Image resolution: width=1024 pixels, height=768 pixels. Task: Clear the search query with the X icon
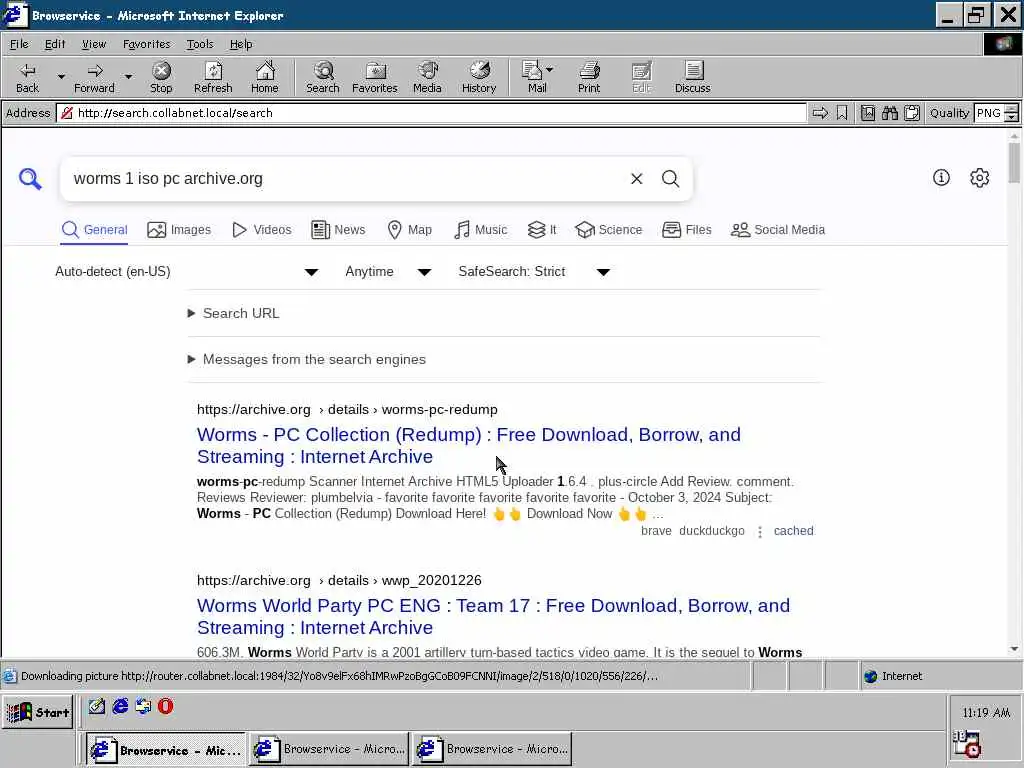(637, 178)
